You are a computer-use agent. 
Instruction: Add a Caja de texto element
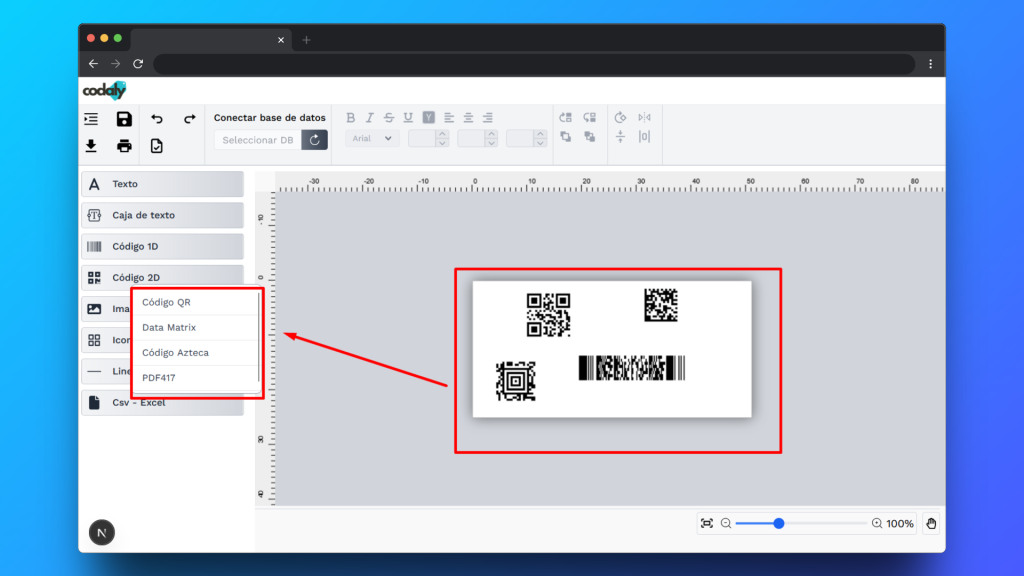pos(163,215)
